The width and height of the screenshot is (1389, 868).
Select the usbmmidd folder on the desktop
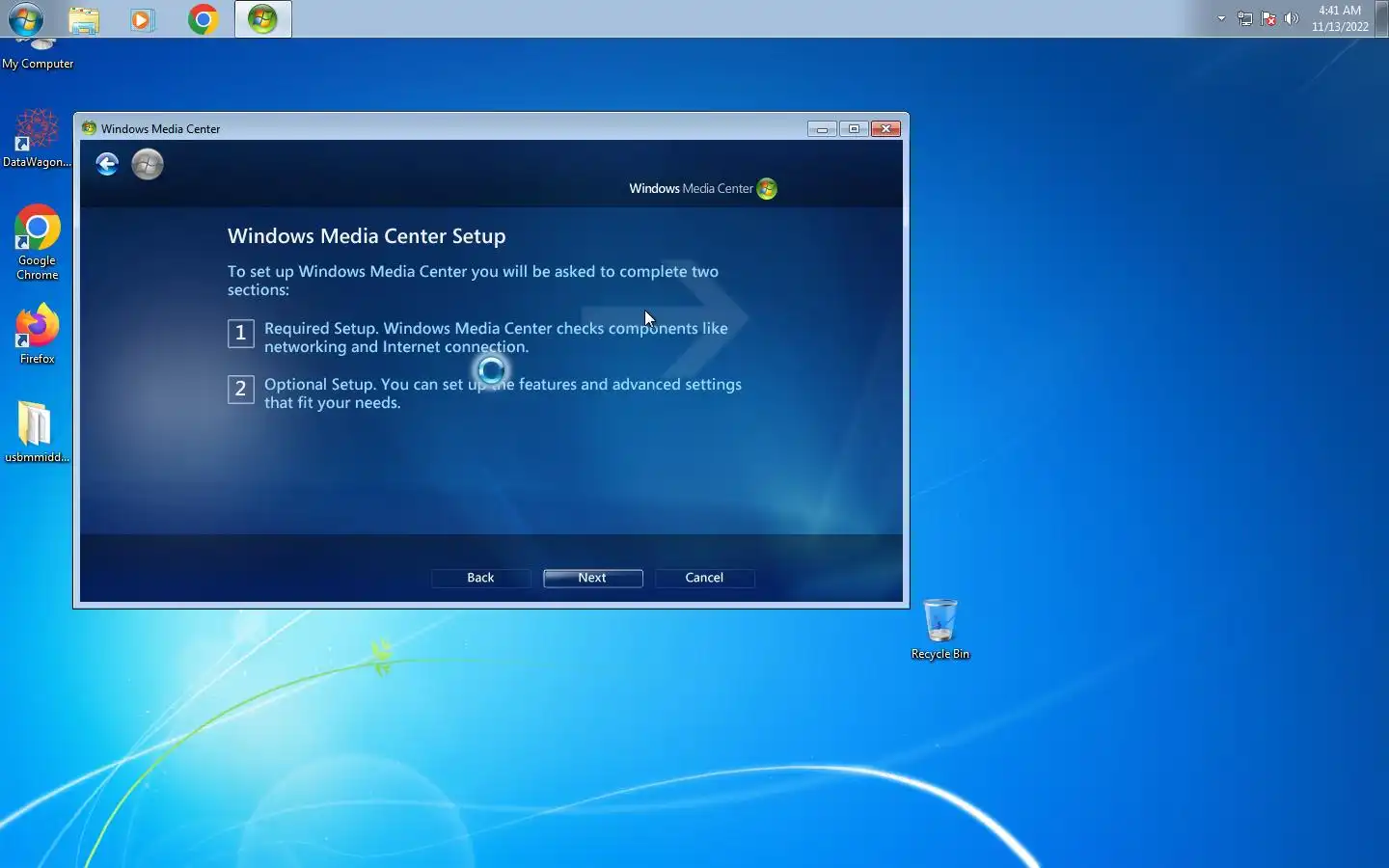click(x=38, y=432)
